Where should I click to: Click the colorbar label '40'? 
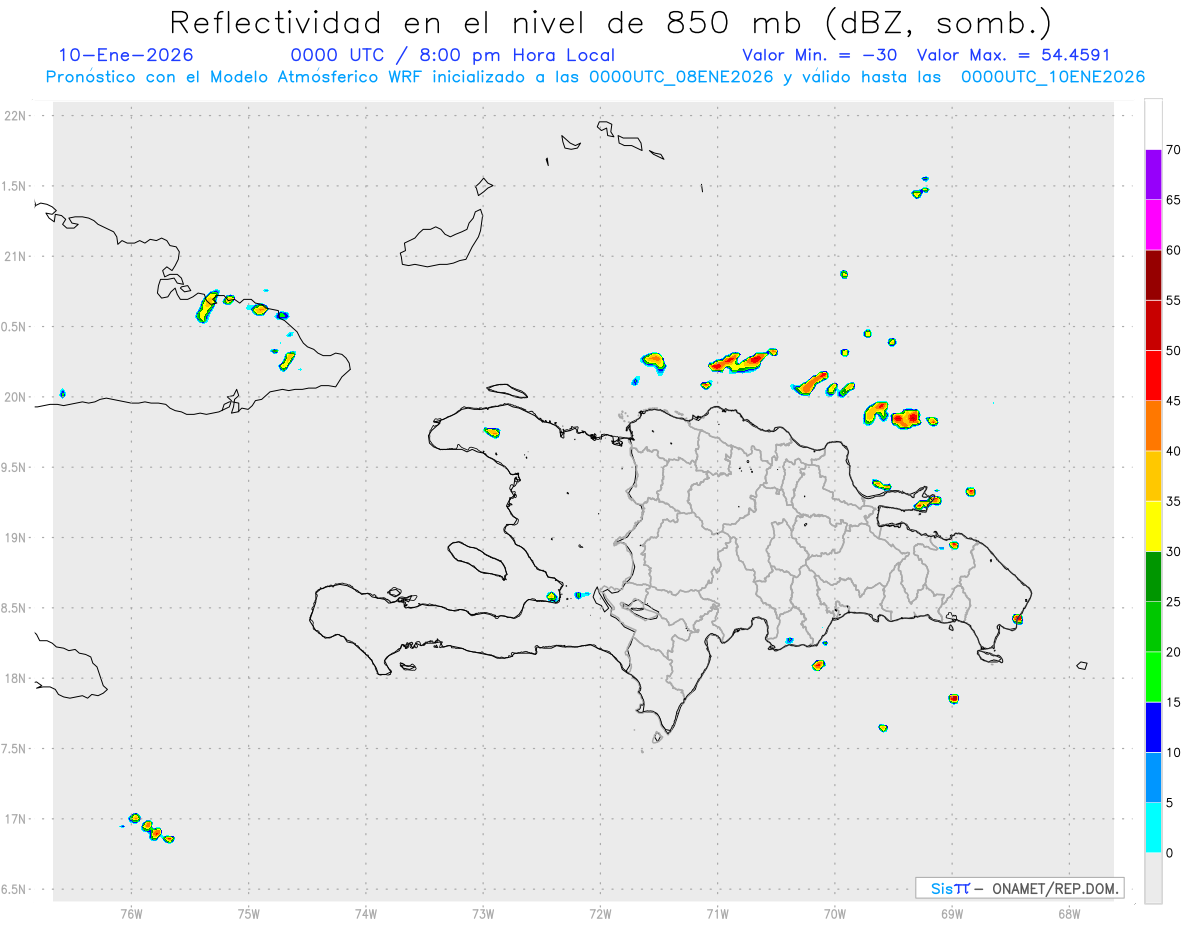[1174, 451]
